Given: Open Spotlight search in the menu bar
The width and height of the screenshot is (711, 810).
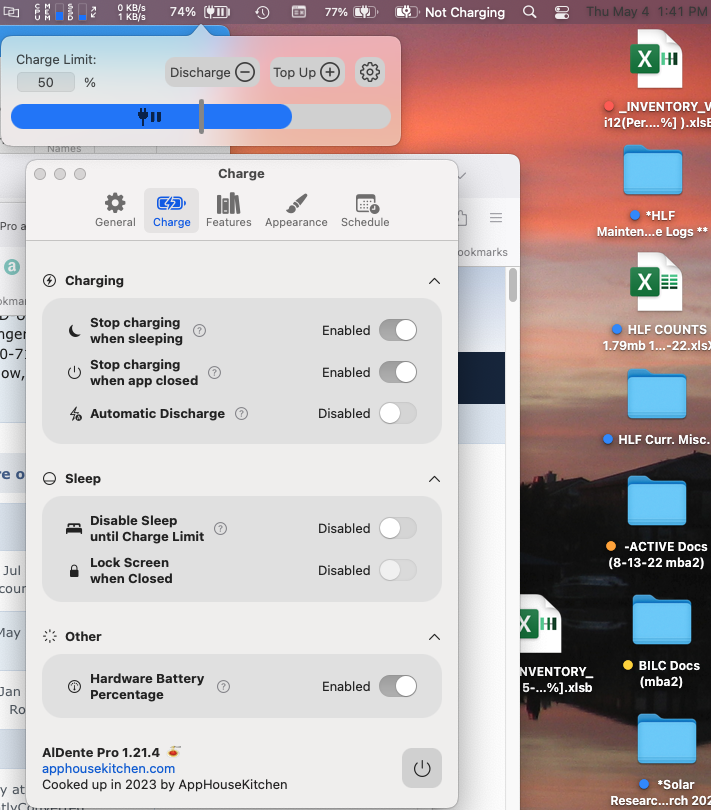Looking at the screenshot, I should click(x=529, y=12).
